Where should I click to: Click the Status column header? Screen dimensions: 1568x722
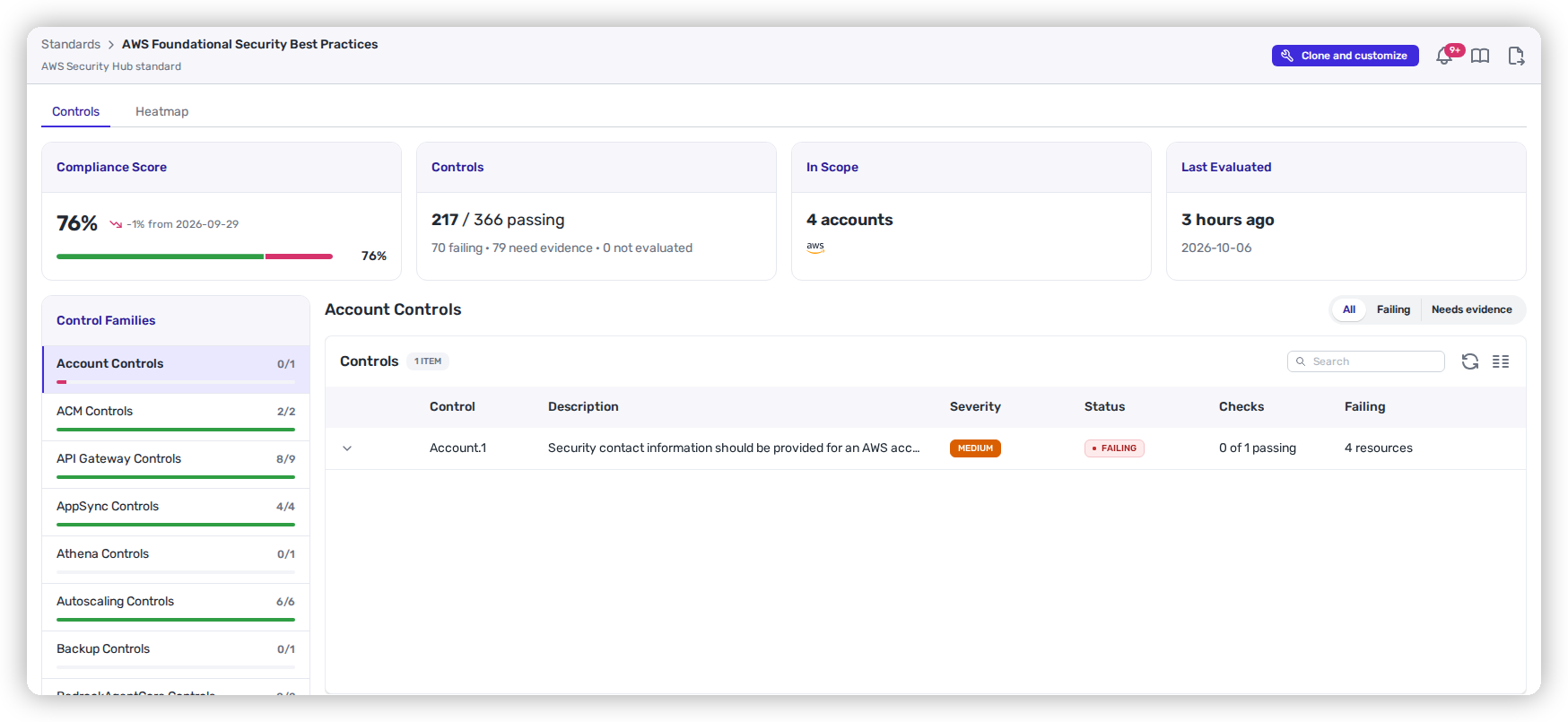click(x=1104, y=406)
